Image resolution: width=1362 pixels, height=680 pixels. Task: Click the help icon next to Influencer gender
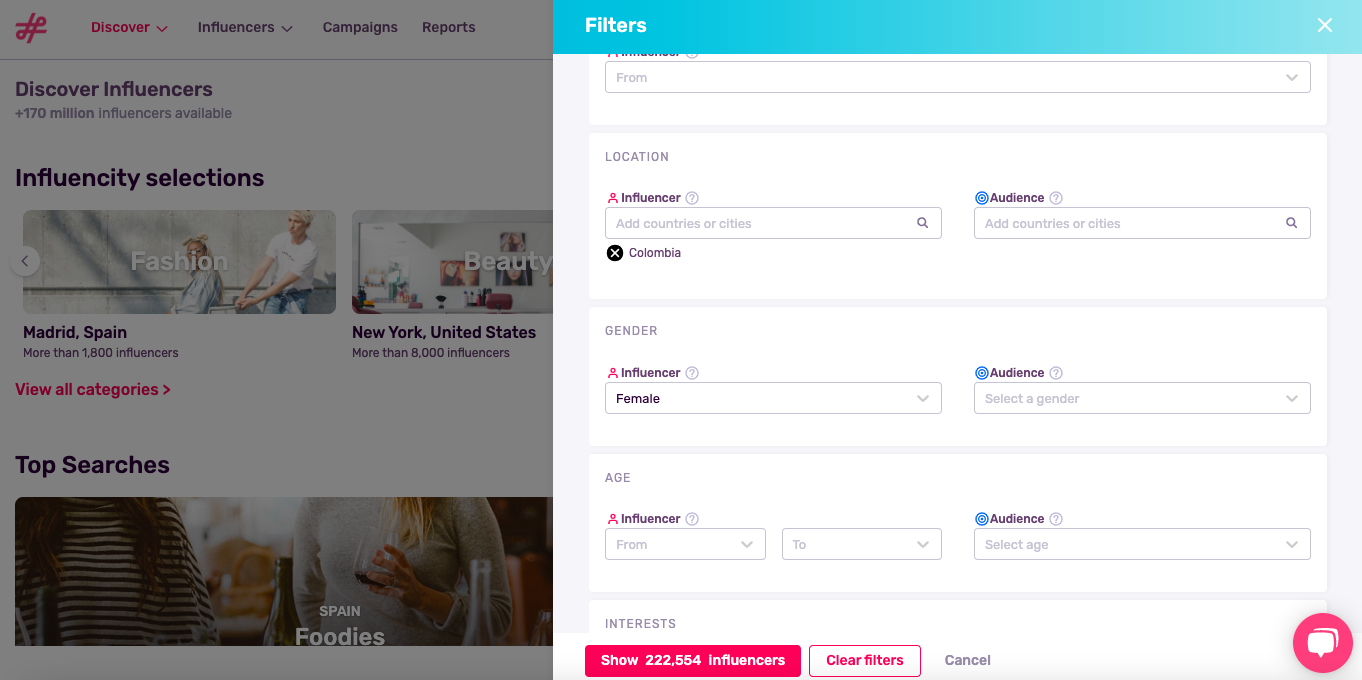[691, 372]
